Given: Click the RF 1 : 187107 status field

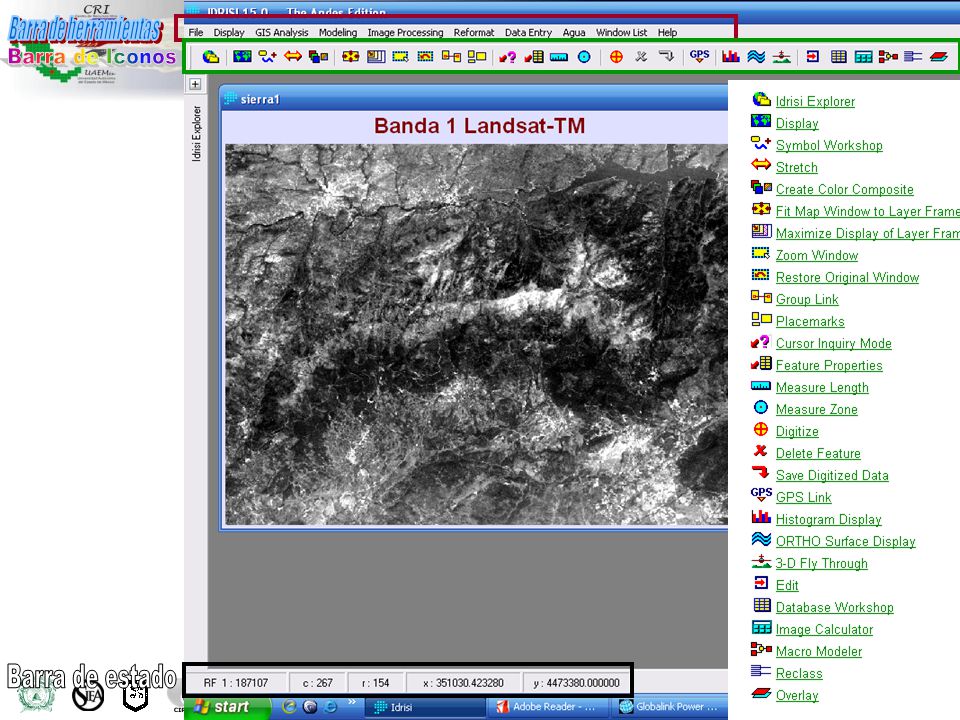Looking at the screenshot, I should 236,683.
